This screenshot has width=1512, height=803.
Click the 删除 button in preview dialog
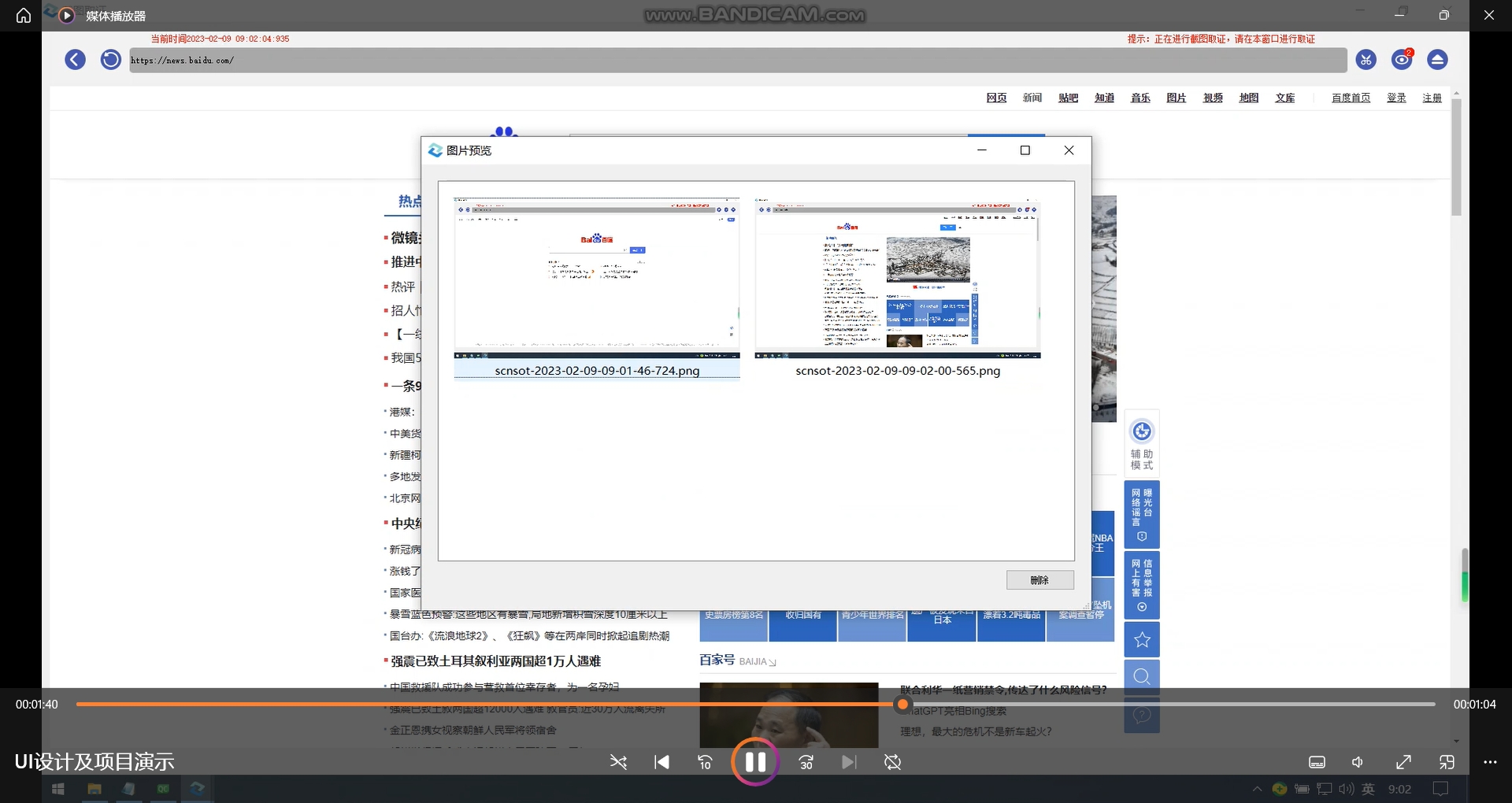pos(1039,580)
